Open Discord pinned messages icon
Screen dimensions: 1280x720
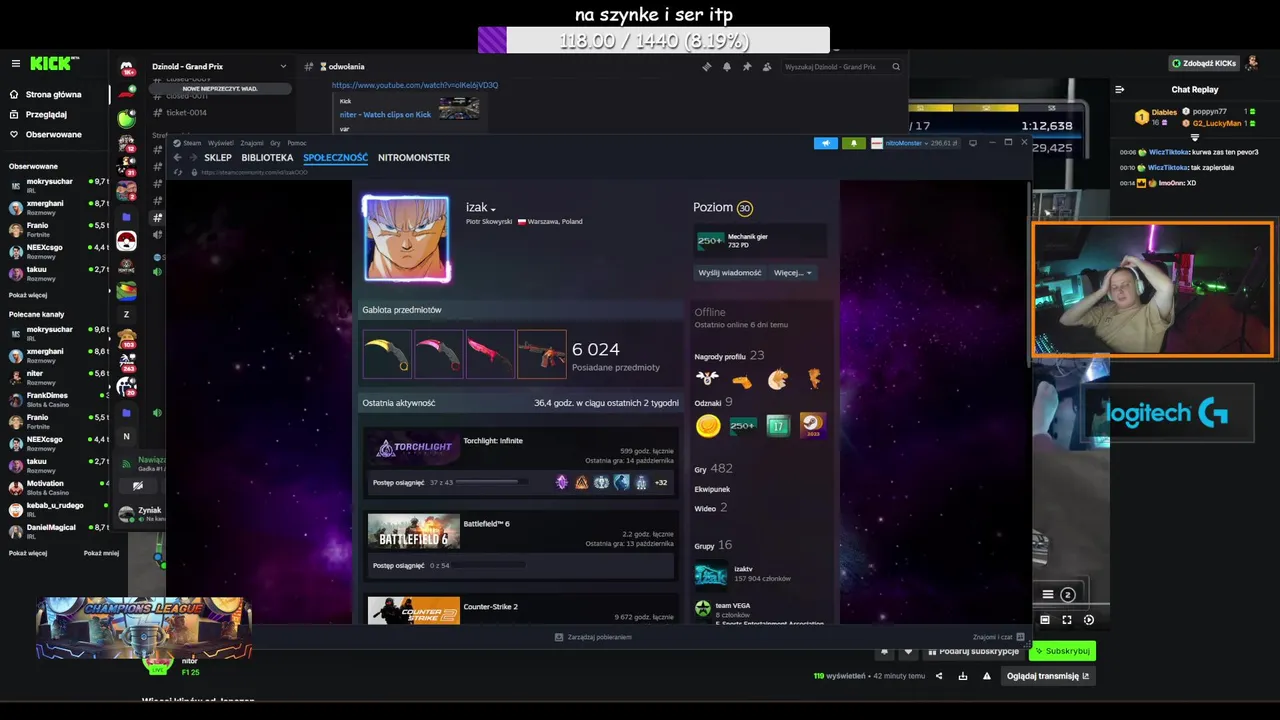coord(747,67)
